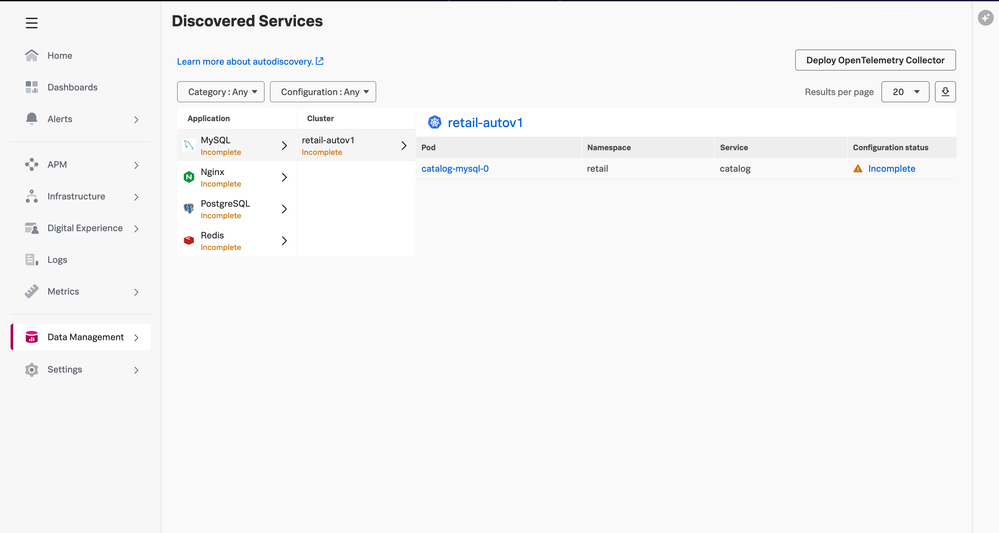This screenshot has height=533, width=999.
Task: Open the catalog-mysql-0 pod link
Action: click(x=455, y=169)
